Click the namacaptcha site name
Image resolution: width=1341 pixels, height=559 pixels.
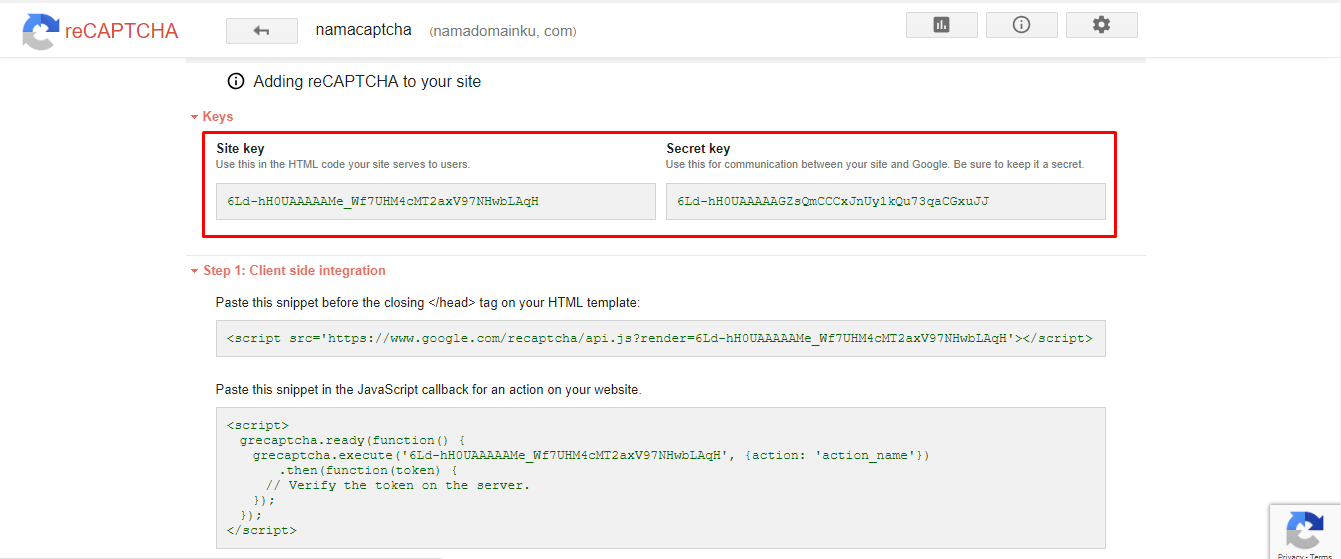tap(363, 30)
